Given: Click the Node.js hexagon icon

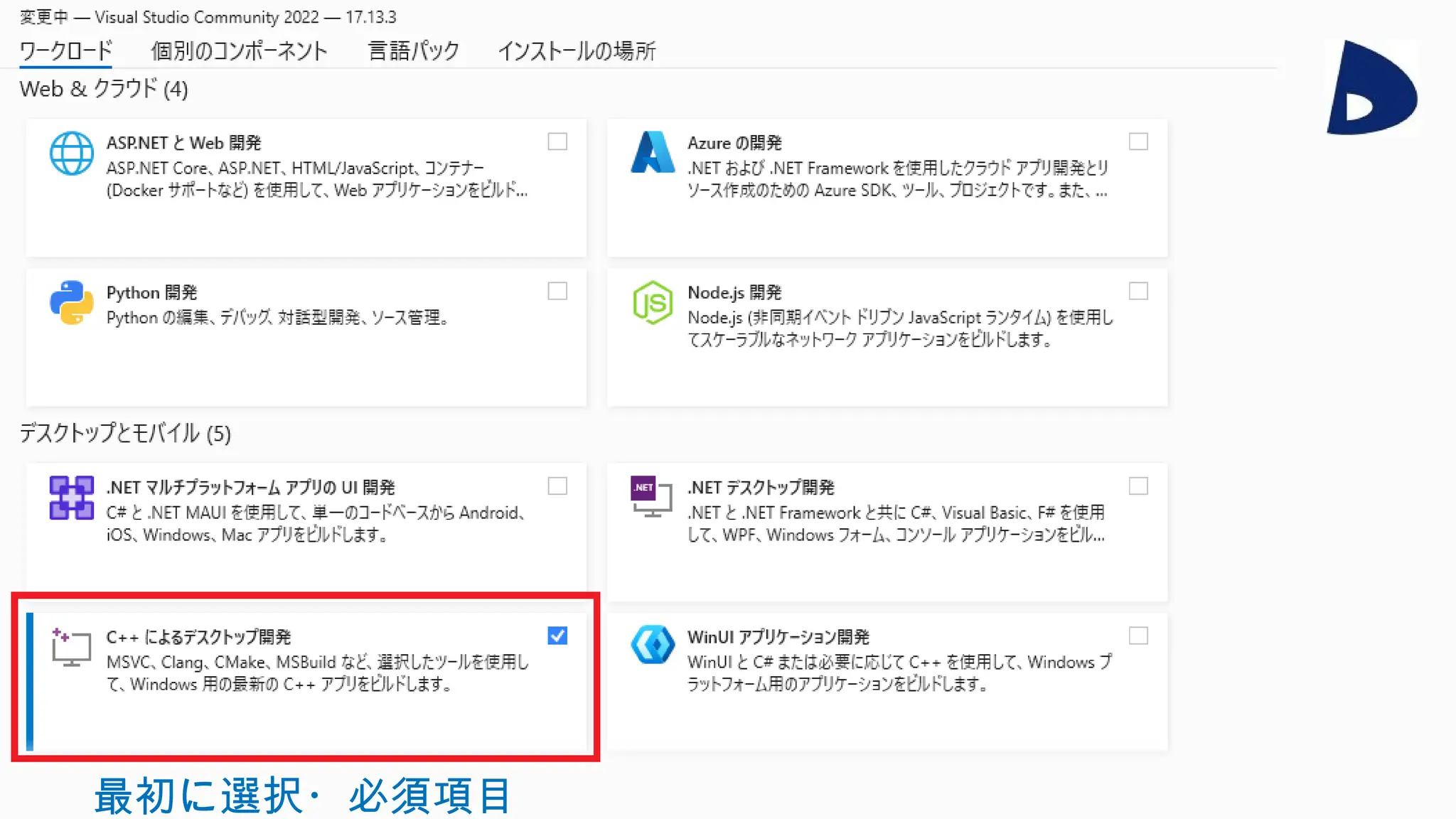Looking at the screenshot, I should (x=652, y=302).
